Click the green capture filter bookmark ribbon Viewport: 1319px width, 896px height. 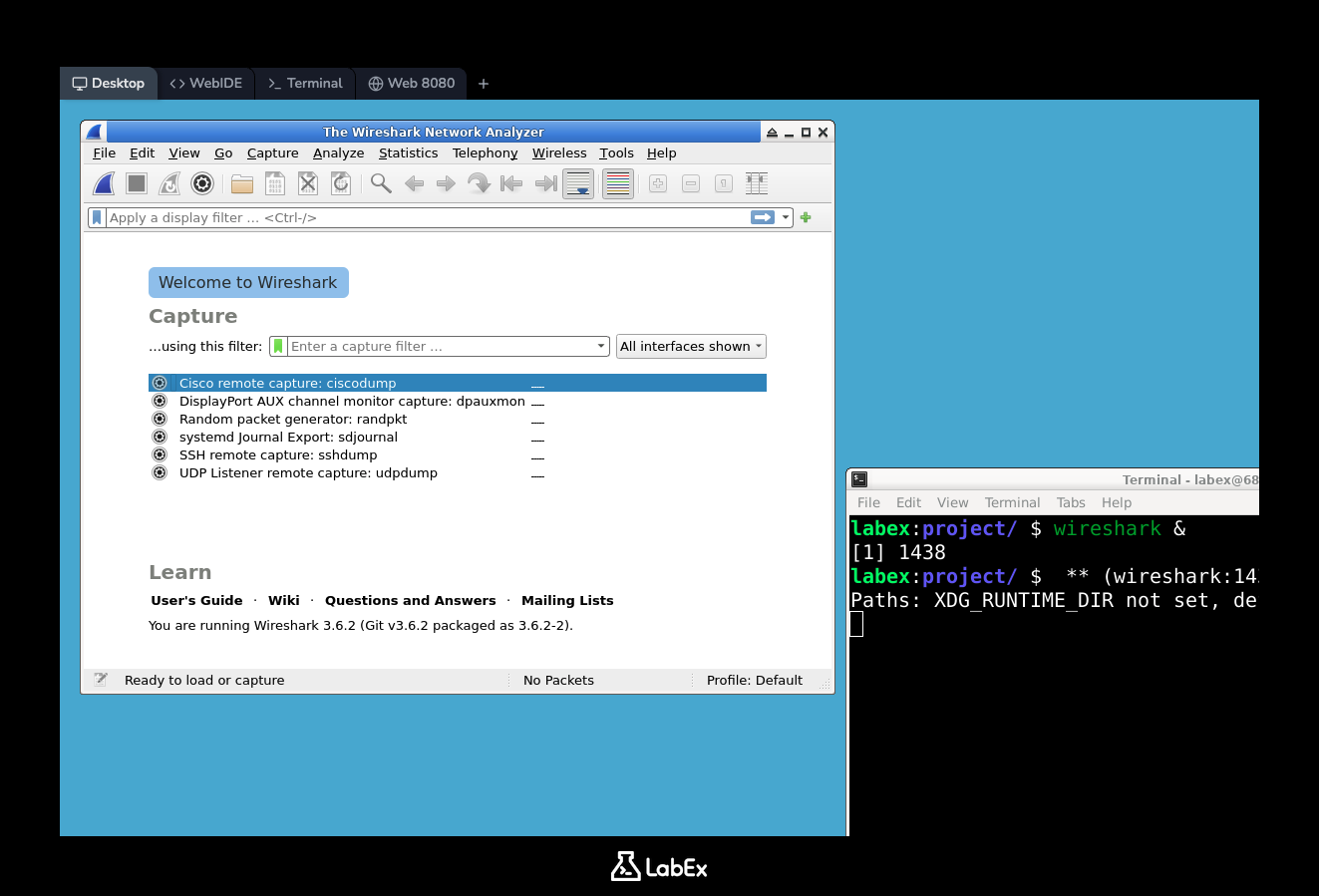pyautogui.click(x=278, y=346)
